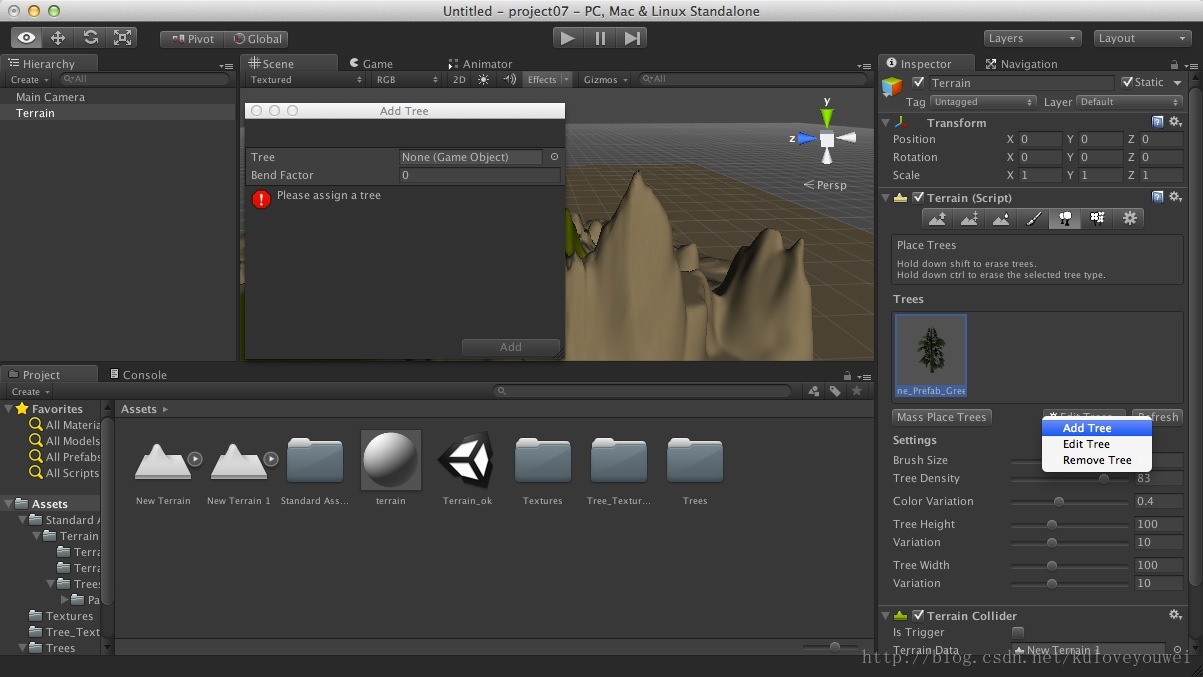Image resolution: width=1203 pixels, height=677 pixels.
Task: Click the Mass Place Trees button
Action: pos(942,417)
